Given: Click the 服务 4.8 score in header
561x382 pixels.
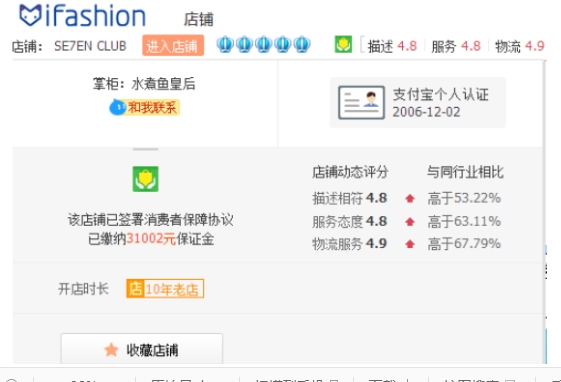Looking at the screenshot, I should pos(456,46).
